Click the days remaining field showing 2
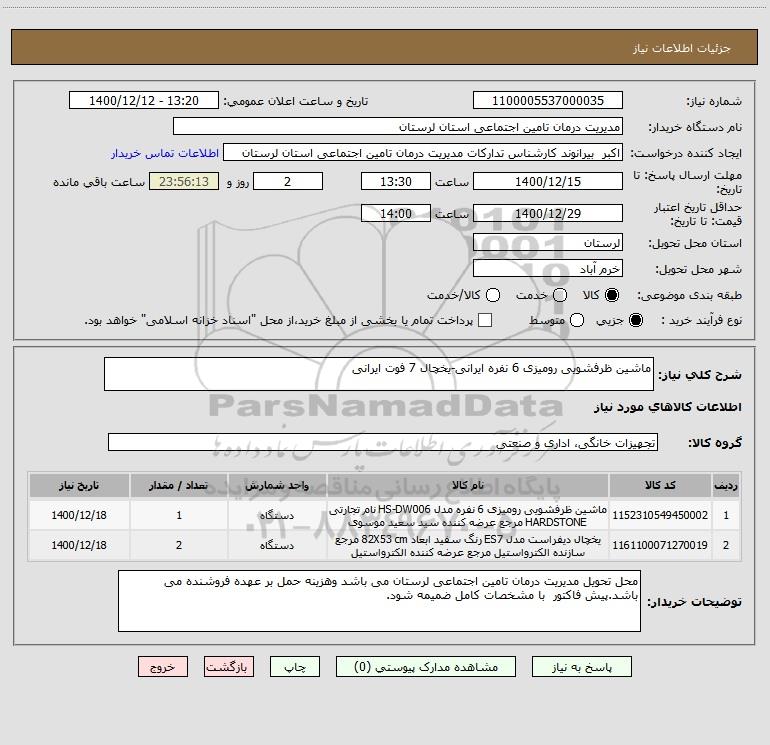Screen dimensions: 770x745 point(288,181)
